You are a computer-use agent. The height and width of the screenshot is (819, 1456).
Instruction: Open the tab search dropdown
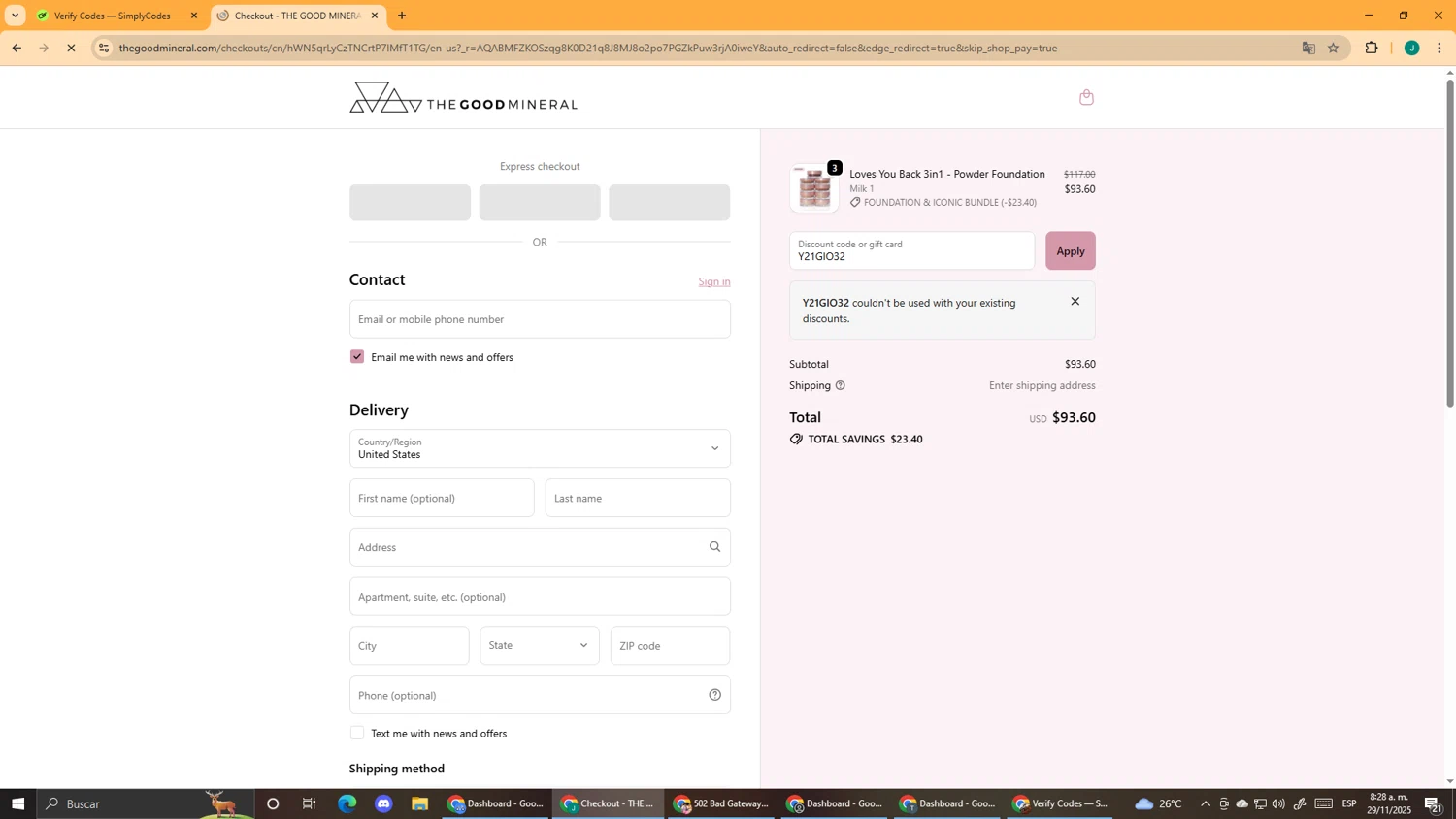15,16
